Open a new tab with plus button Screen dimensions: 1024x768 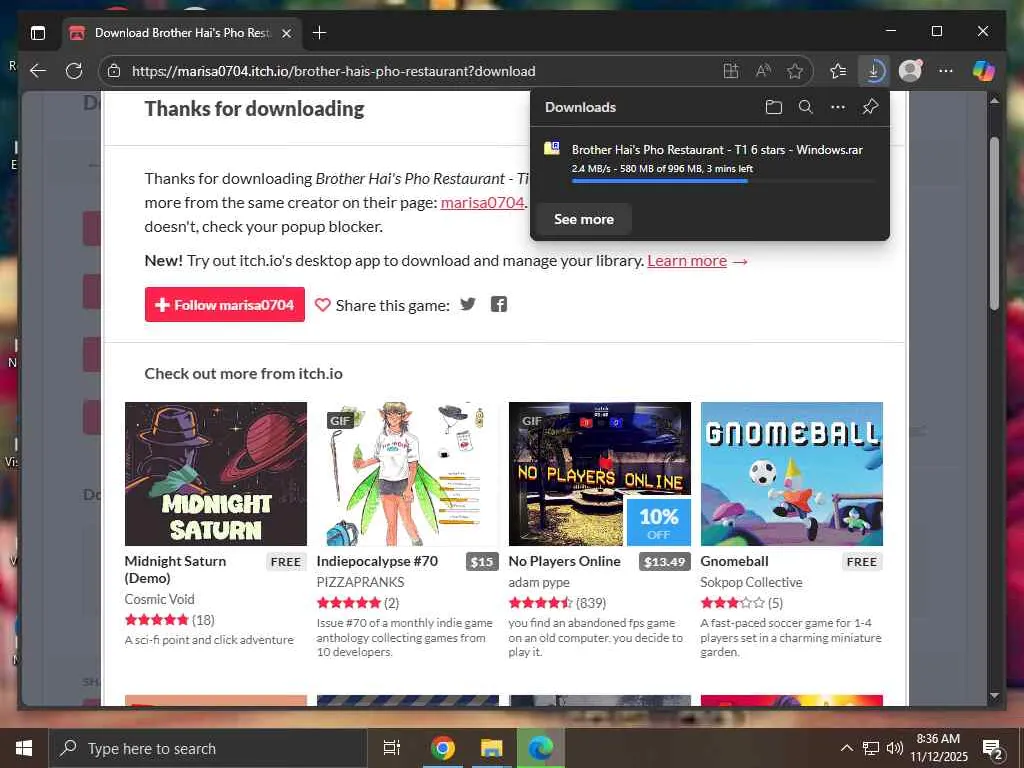coord(319,33)
